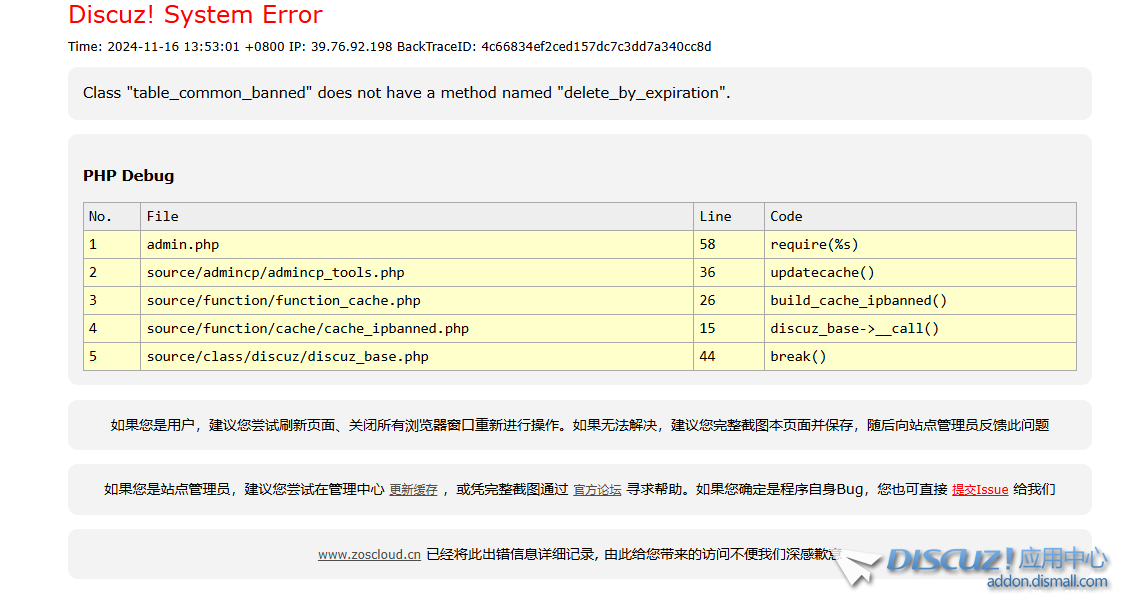This screenshot has width=1126, height=607.
Task: Click the "No." column header
Action: click(x=100, y=216)
